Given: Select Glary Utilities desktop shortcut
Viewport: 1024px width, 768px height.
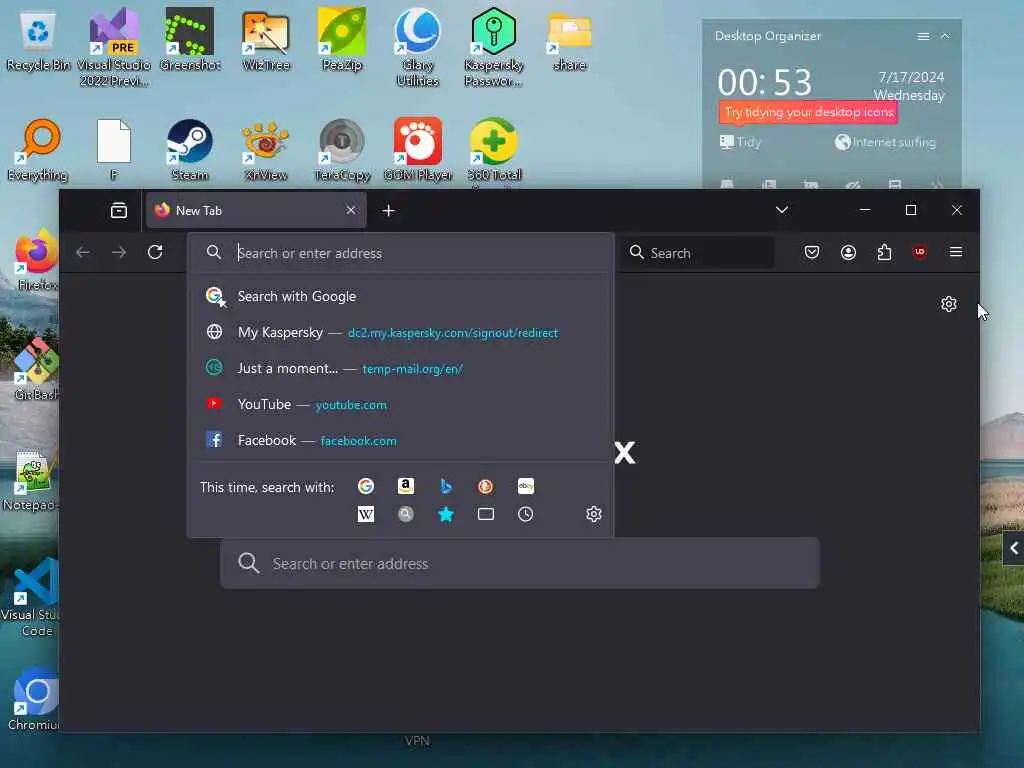Looking at the screenshot, I should click(417, 47).
